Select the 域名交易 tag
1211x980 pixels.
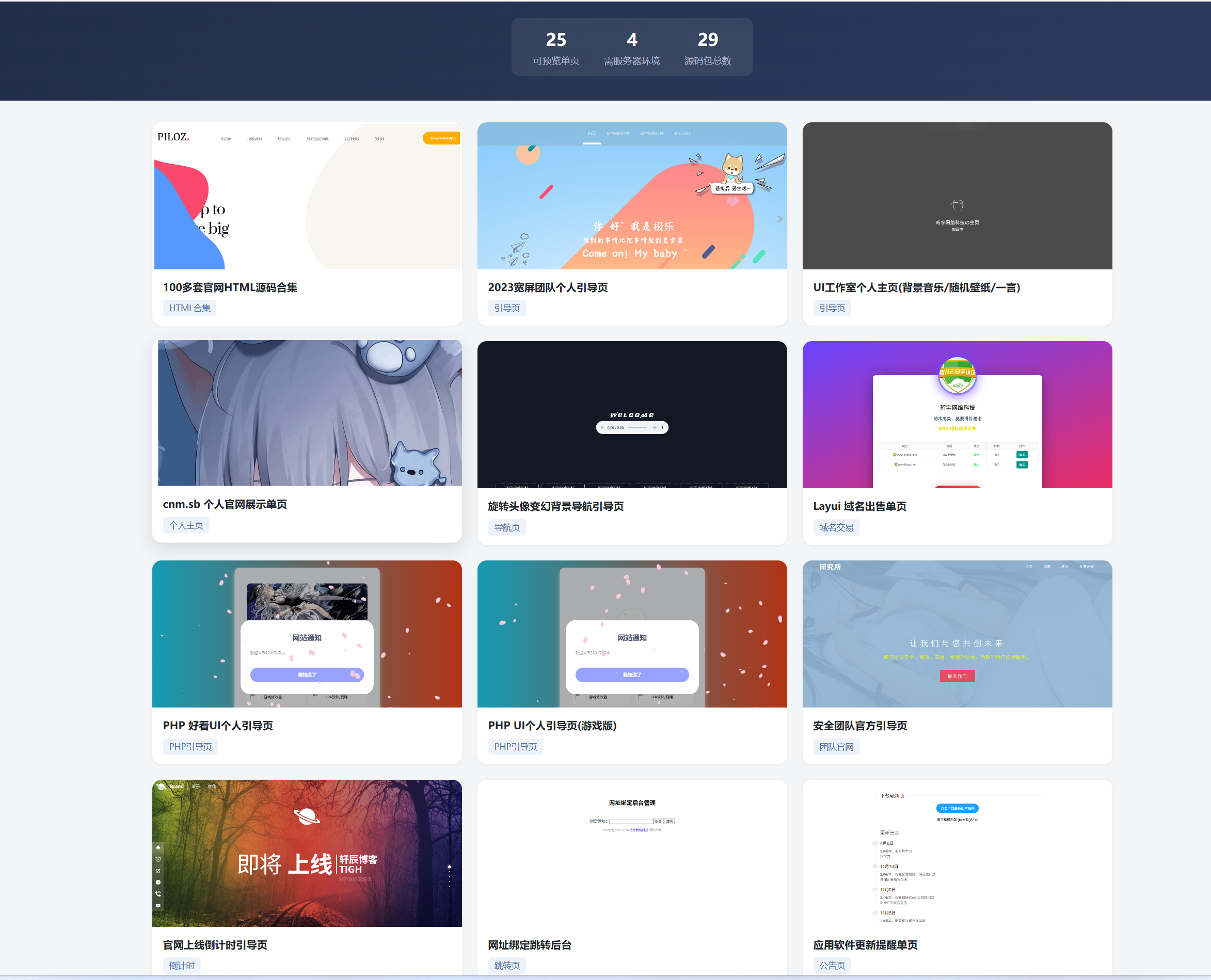(x=836, y=527)
